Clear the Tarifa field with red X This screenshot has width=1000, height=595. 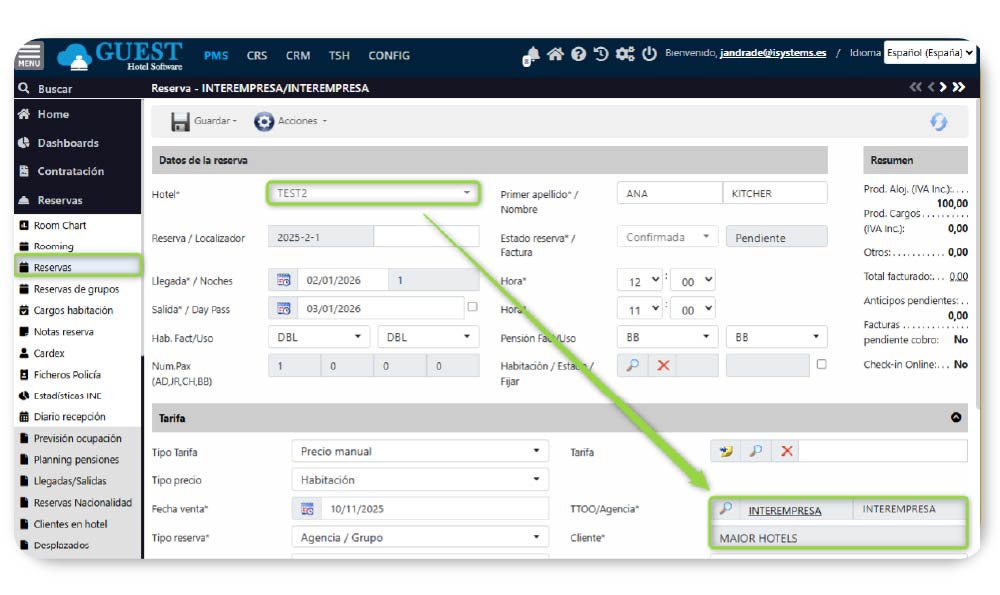pos(787,452)
